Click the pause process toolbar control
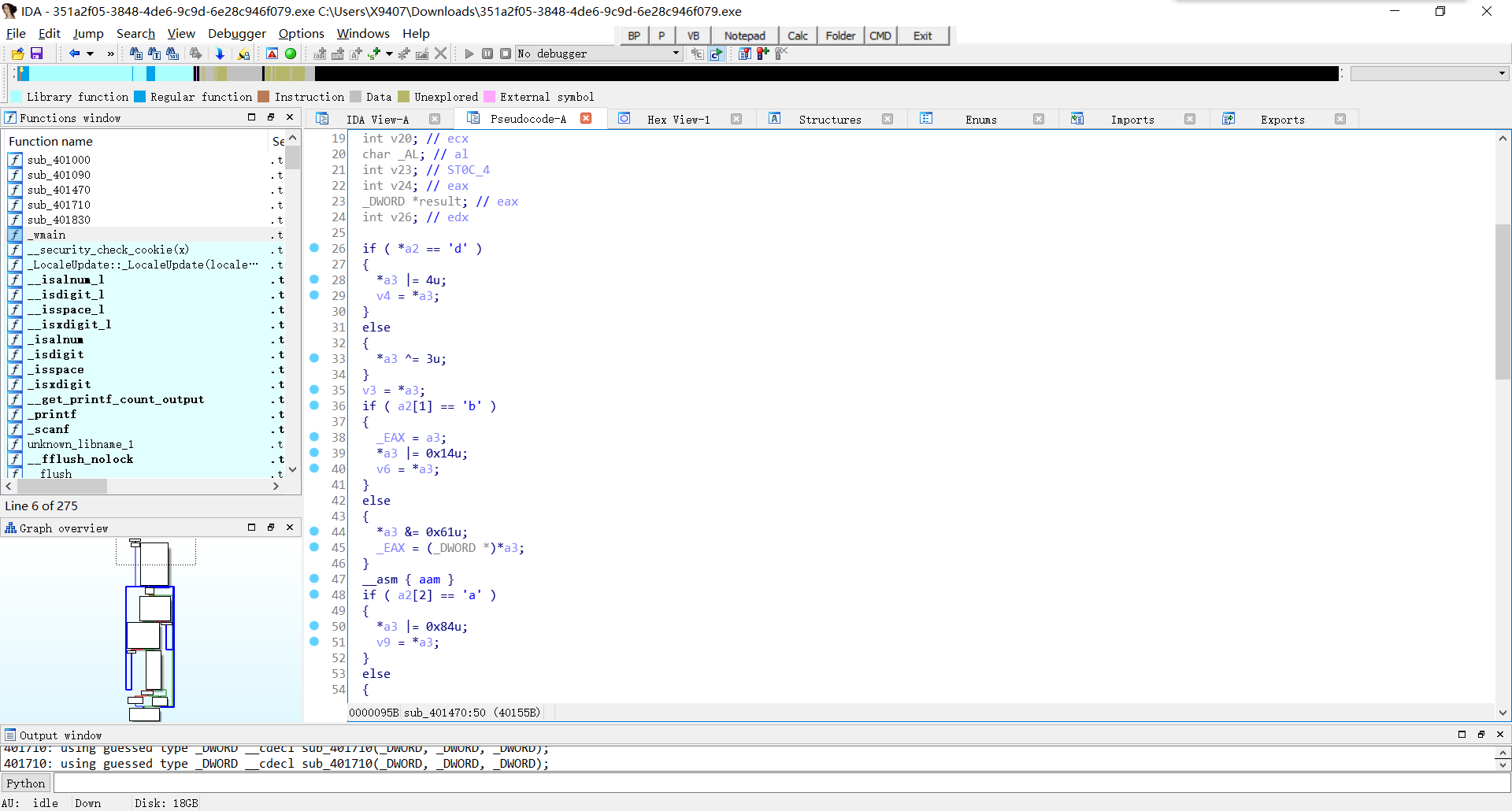This screenshot has height=811, width=1512. tap(487, 54)
